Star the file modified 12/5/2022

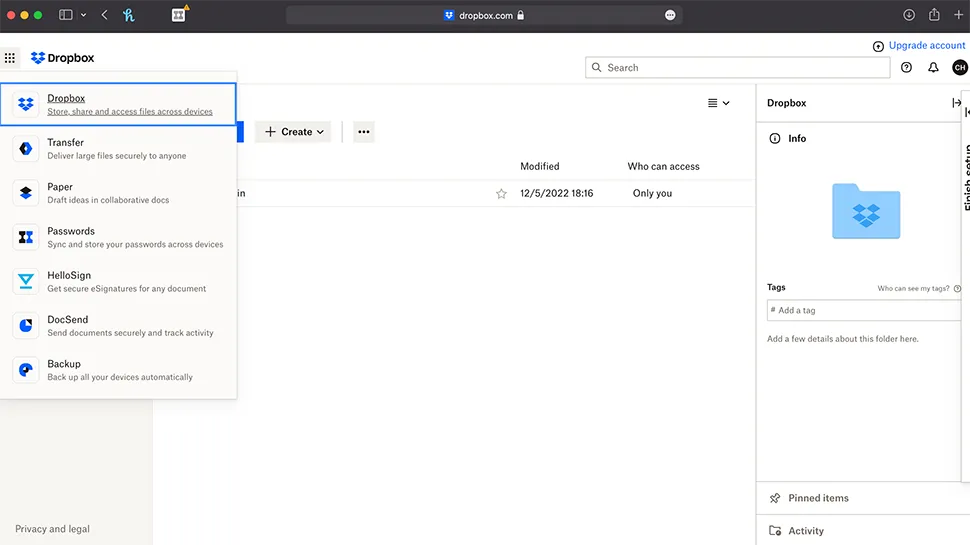click(501, 194)
